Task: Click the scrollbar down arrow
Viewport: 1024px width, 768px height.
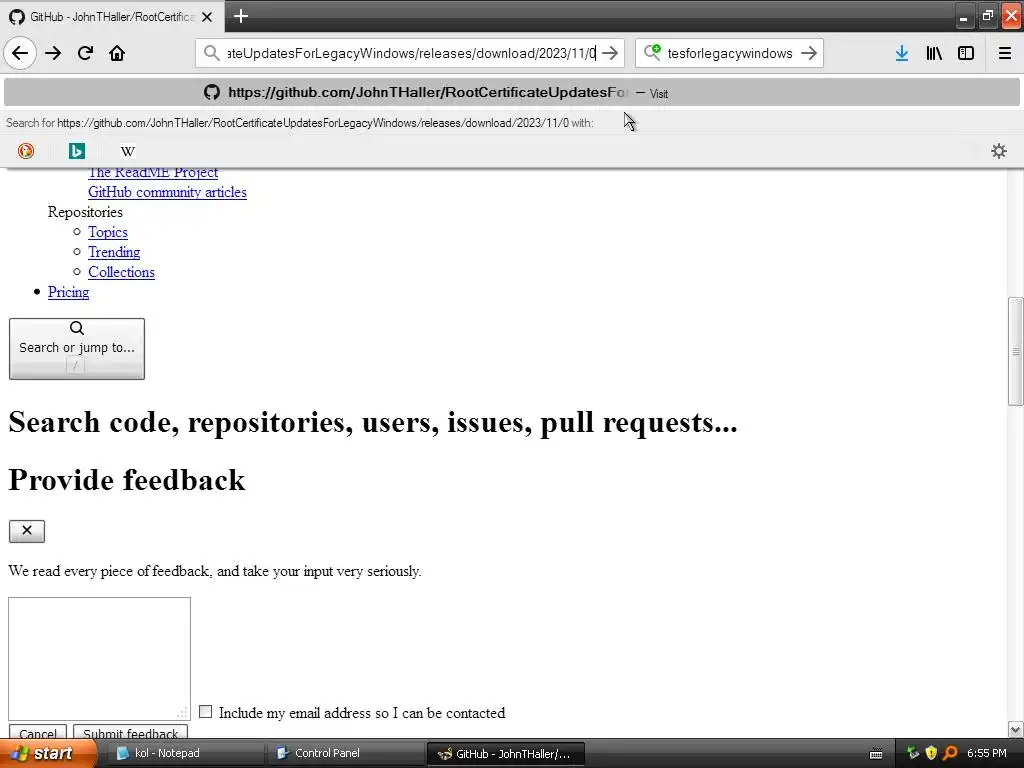Action: click(x=1016, y=729)
